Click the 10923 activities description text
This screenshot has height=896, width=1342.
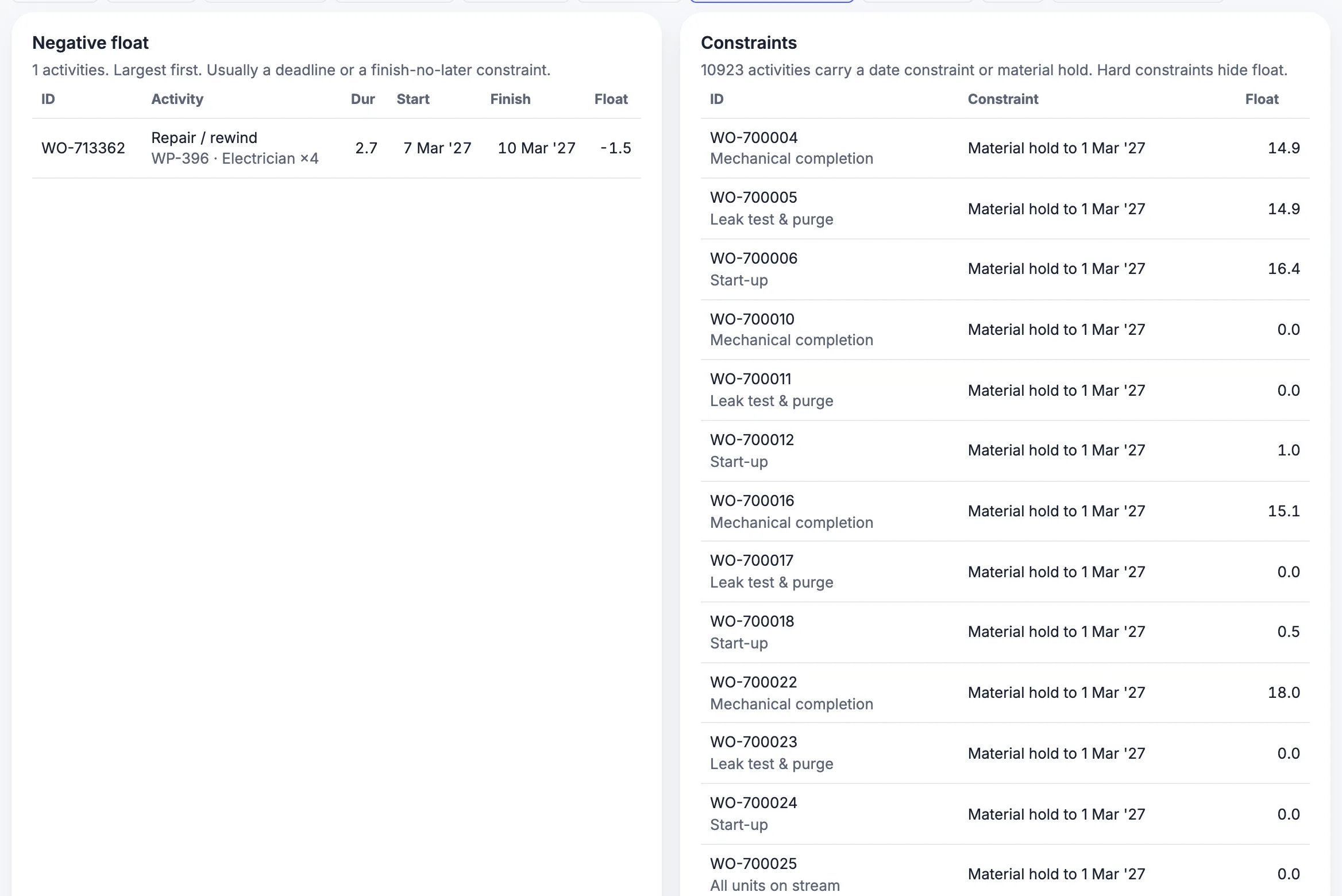pyautogui.click(x=994, y=70)
